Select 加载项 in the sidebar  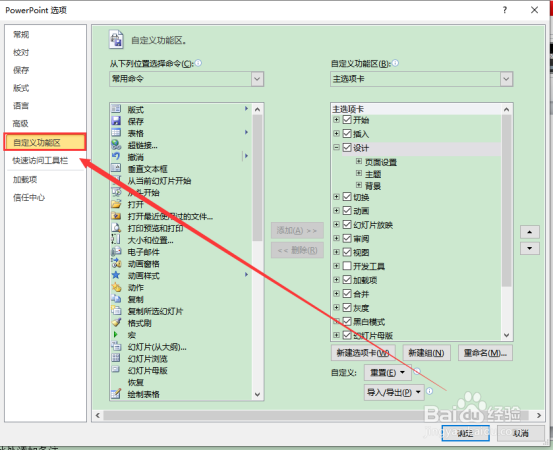pyautogui.click(x=25, y=179)
